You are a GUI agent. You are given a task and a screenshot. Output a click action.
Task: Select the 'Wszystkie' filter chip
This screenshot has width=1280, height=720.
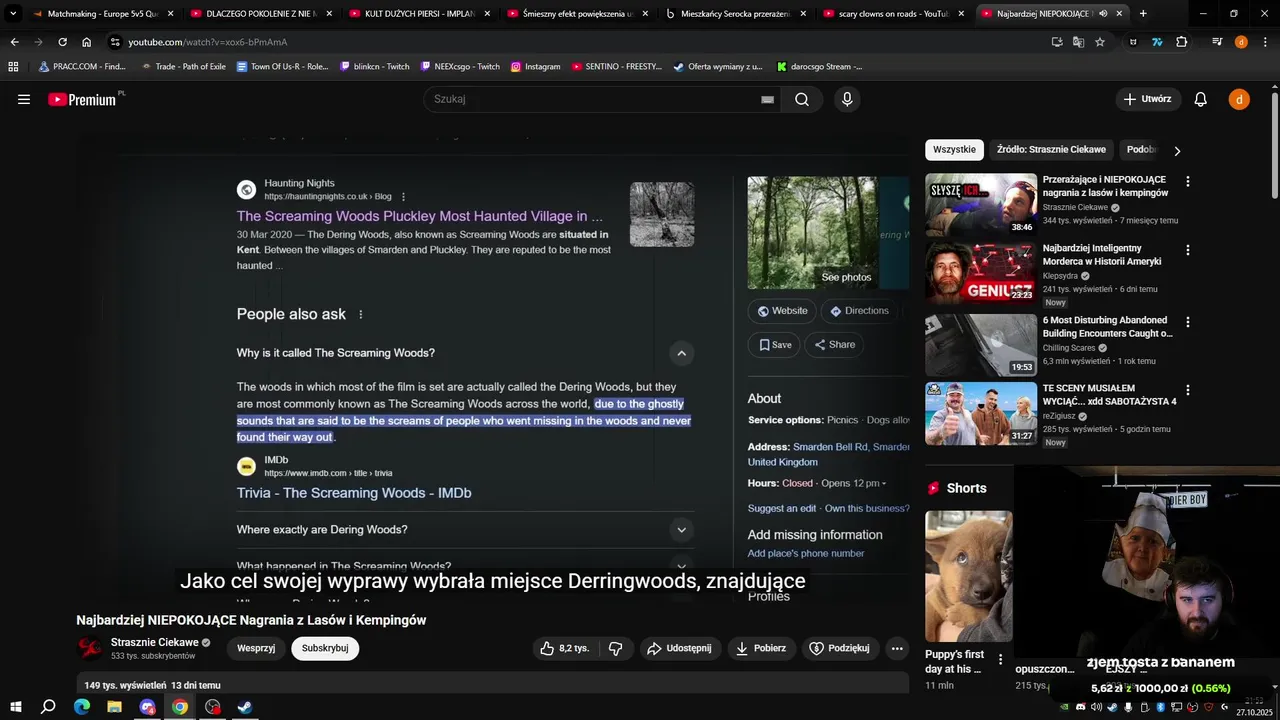click(954, 149)
